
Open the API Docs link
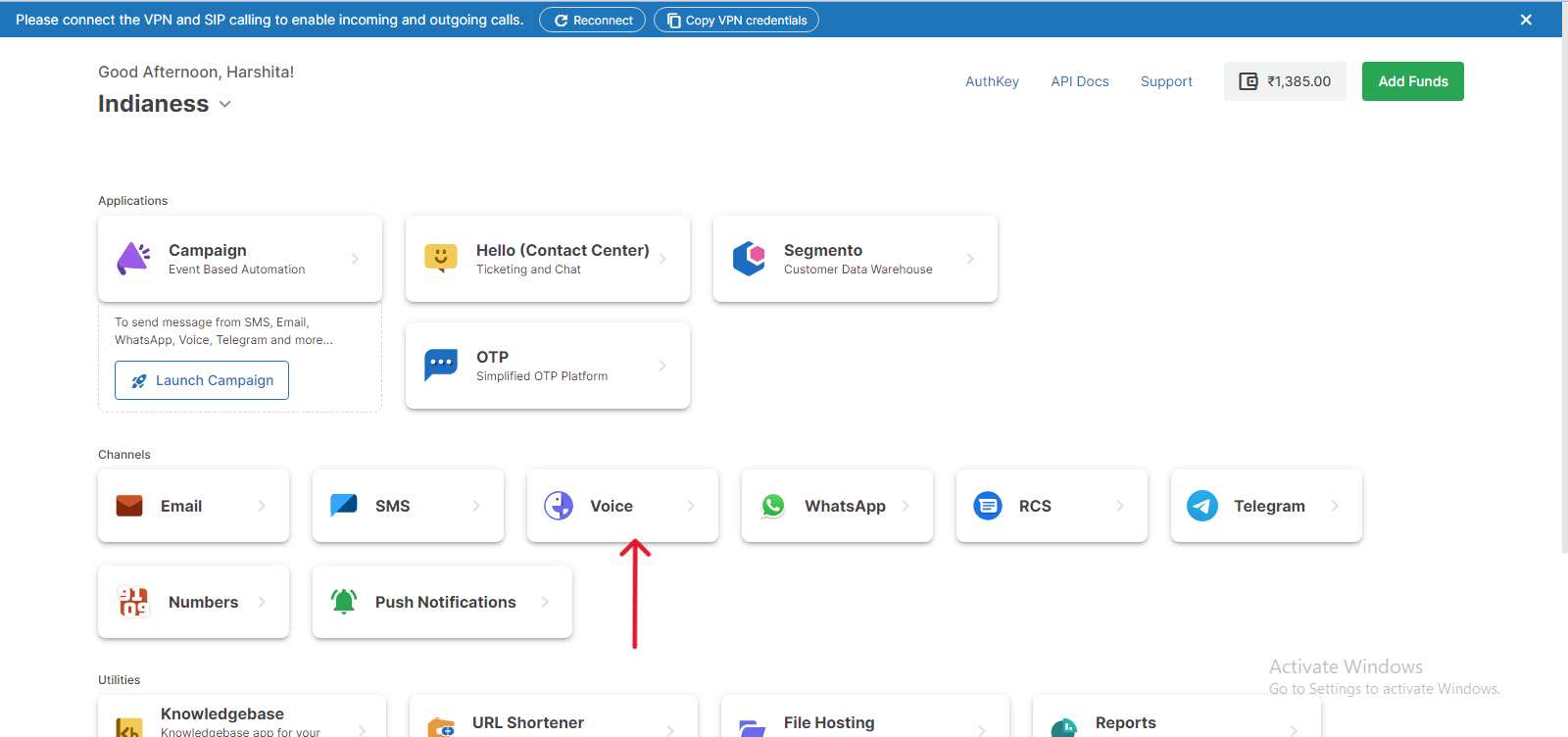point(1080,81)
